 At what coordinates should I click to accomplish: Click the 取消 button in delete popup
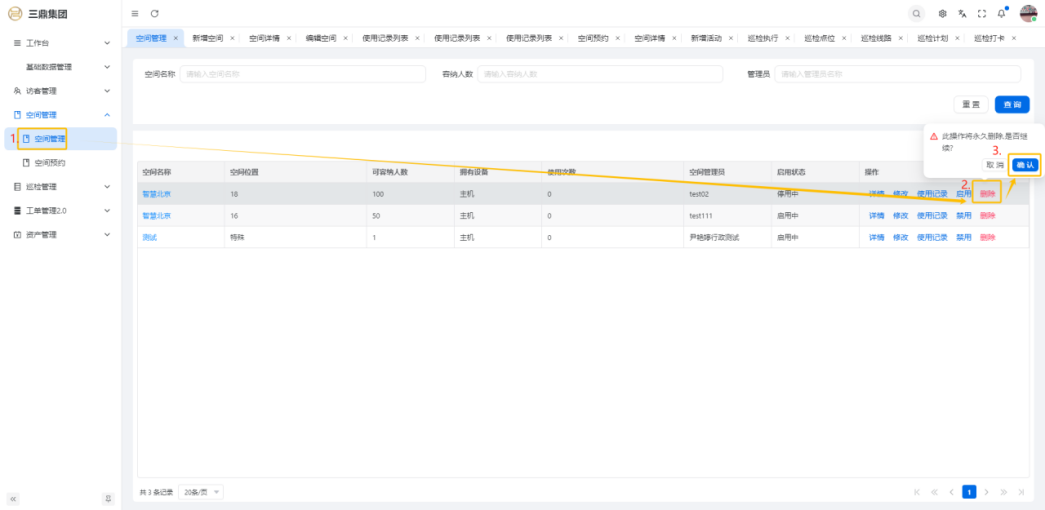[x=994, y=164]
